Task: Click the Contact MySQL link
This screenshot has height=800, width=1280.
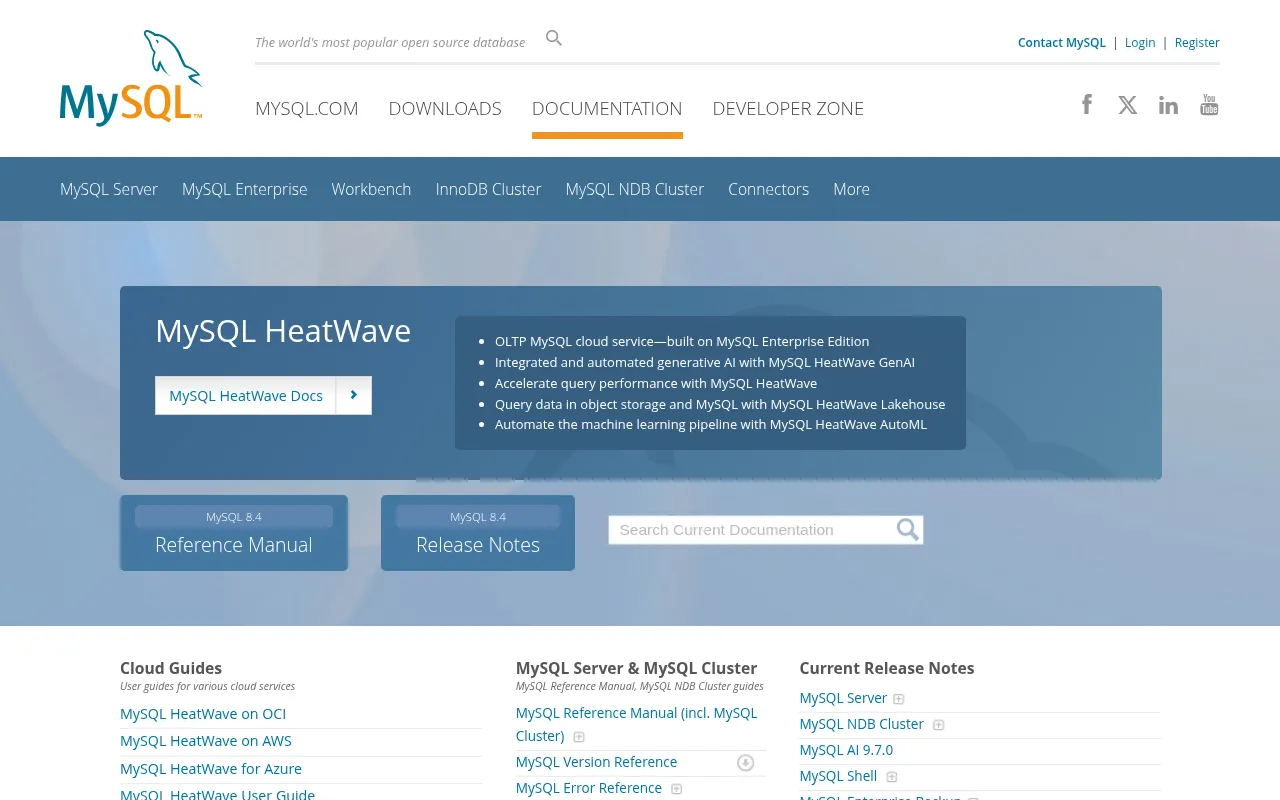Action: coord(1062,42)
